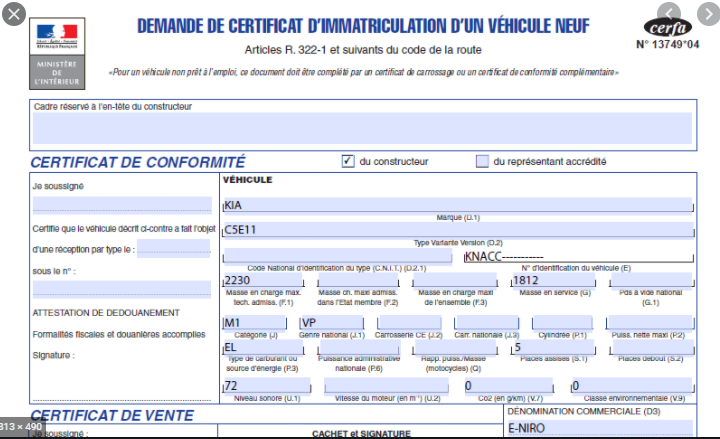720x439 pixels.
Task: Click the empty F.3 mass field
Action: tap(455, 280)
